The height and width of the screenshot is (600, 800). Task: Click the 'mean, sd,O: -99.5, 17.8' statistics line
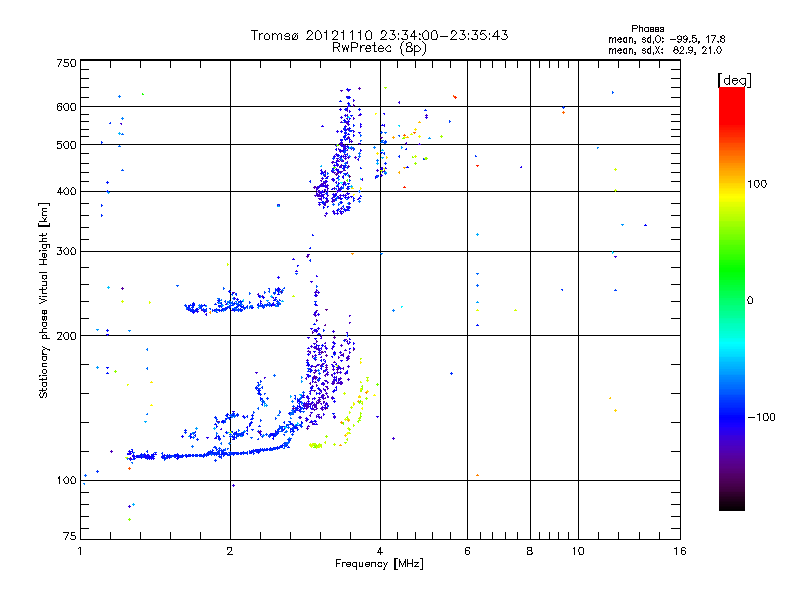click(x=666, y=39)
